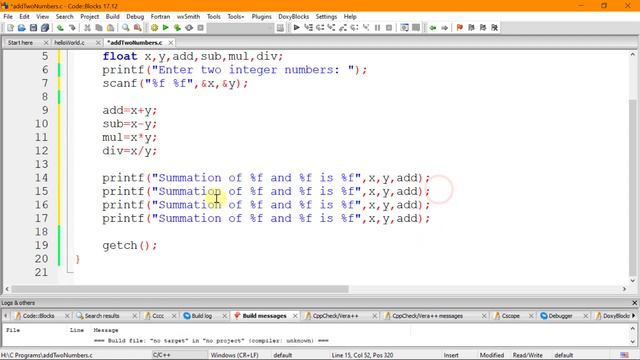Image resolution: width=640 pixels, height=360 pixels.
Task: Click the editor scrollbar up arrow
Action: pos(633,54)
